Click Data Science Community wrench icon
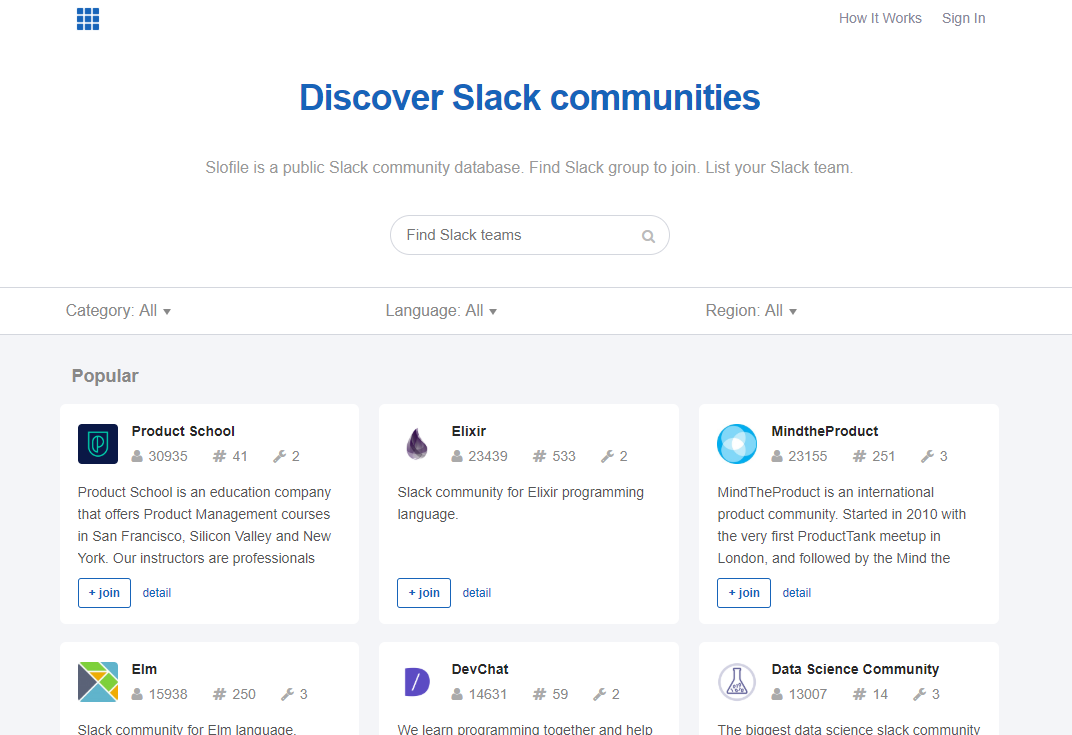The height and width of the screenshot is (735, 1072). (x=920, y=694)
